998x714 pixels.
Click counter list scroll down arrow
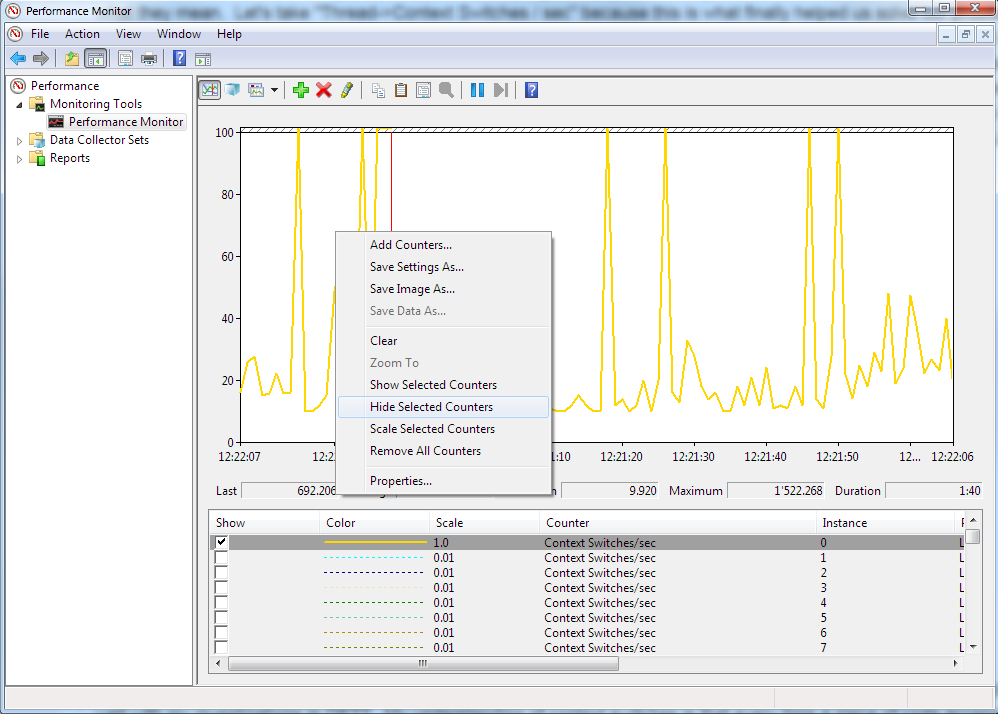tap(973, 647)
